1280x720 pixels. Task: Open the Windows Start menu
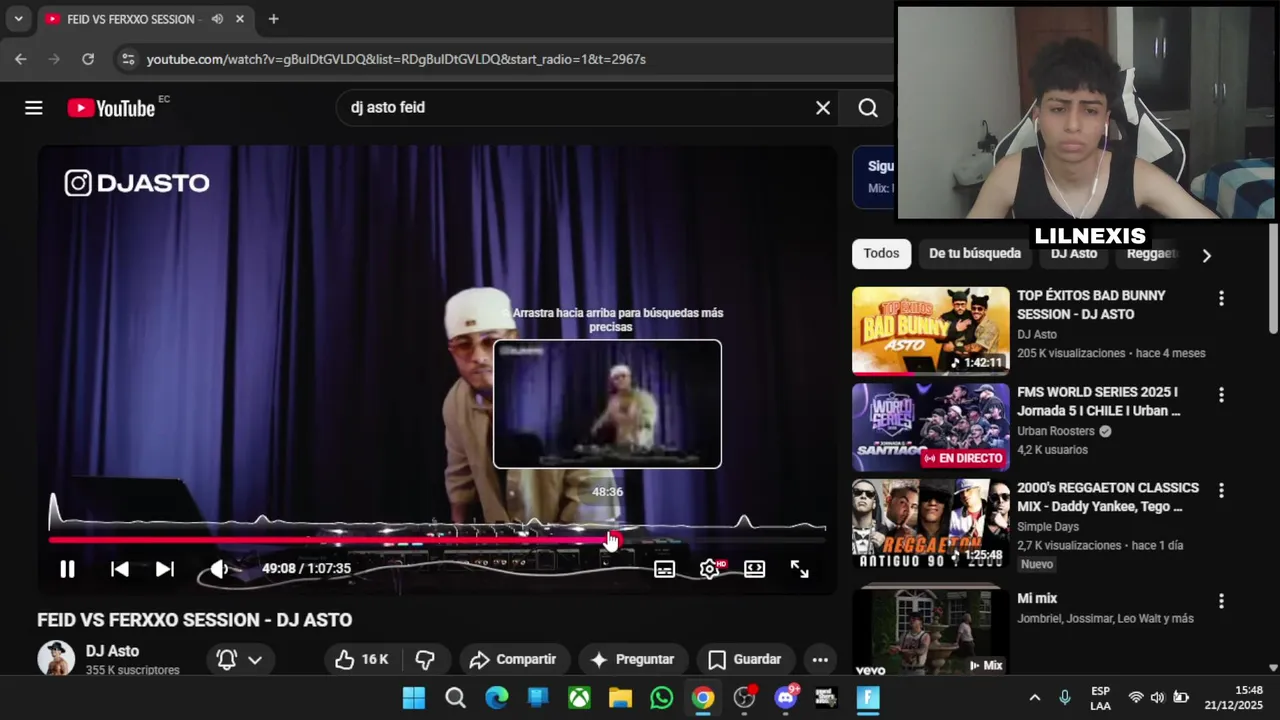point(413,698)
